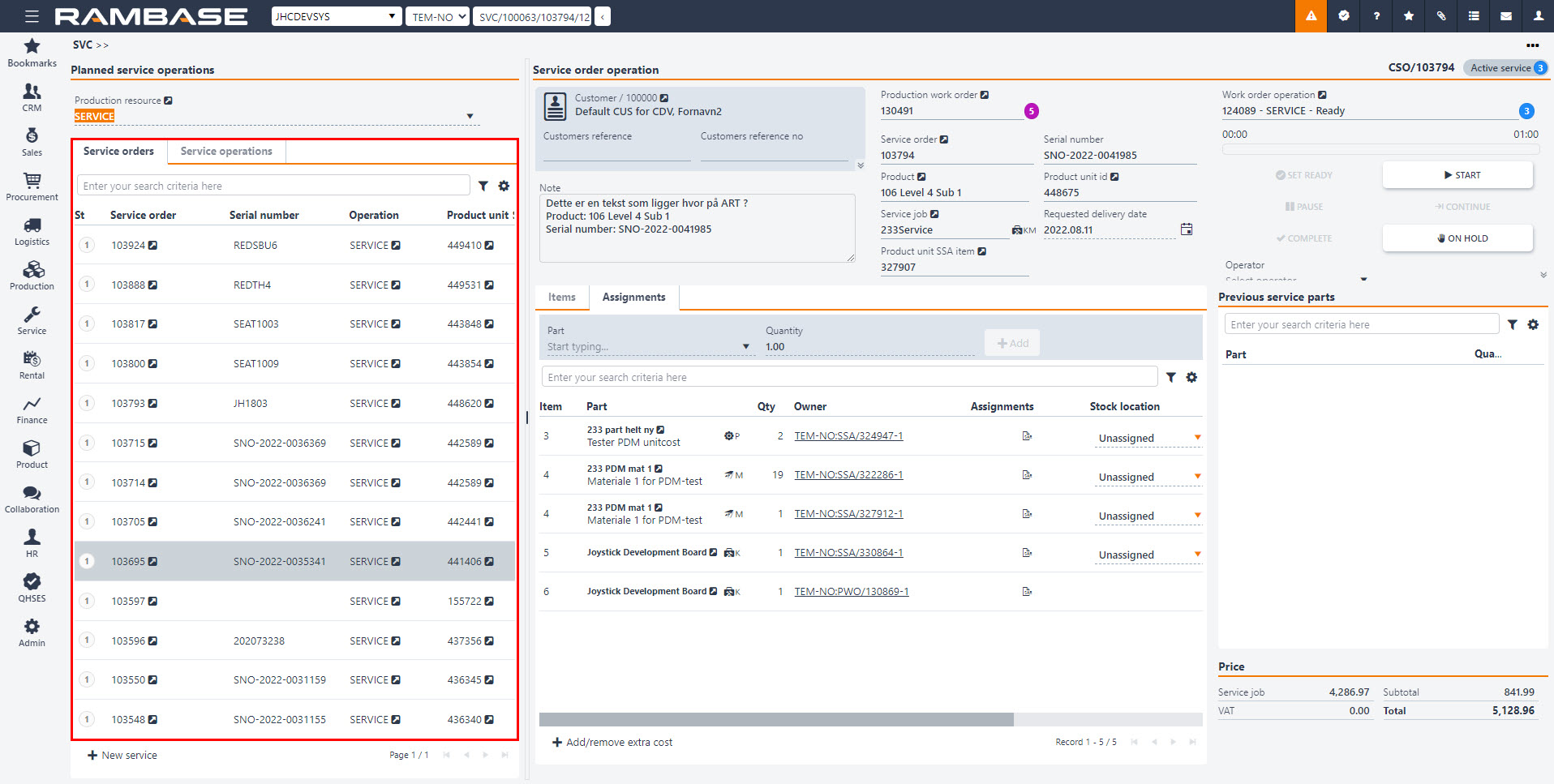Open the TEM-NO company dropdown
Viewport: 1554px width, 784px height.
[437, 16]
